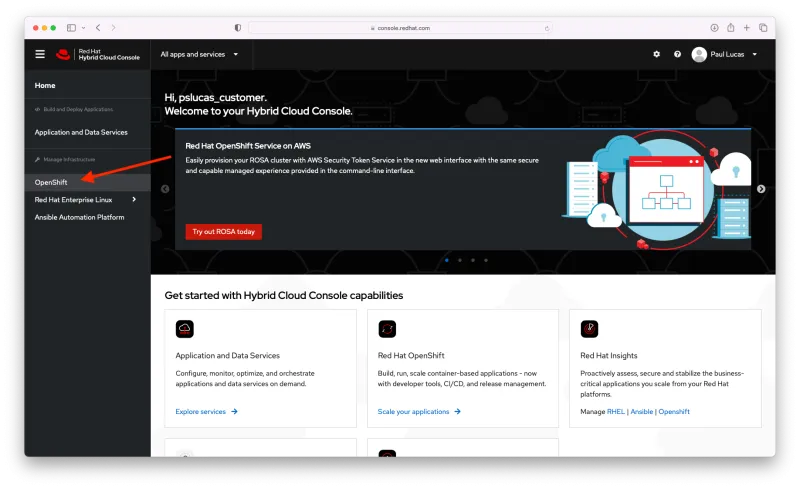Screen dimensions: 800x489
Task: Expand Red Hat Enterprise Linux chevron
Action: 134,200
